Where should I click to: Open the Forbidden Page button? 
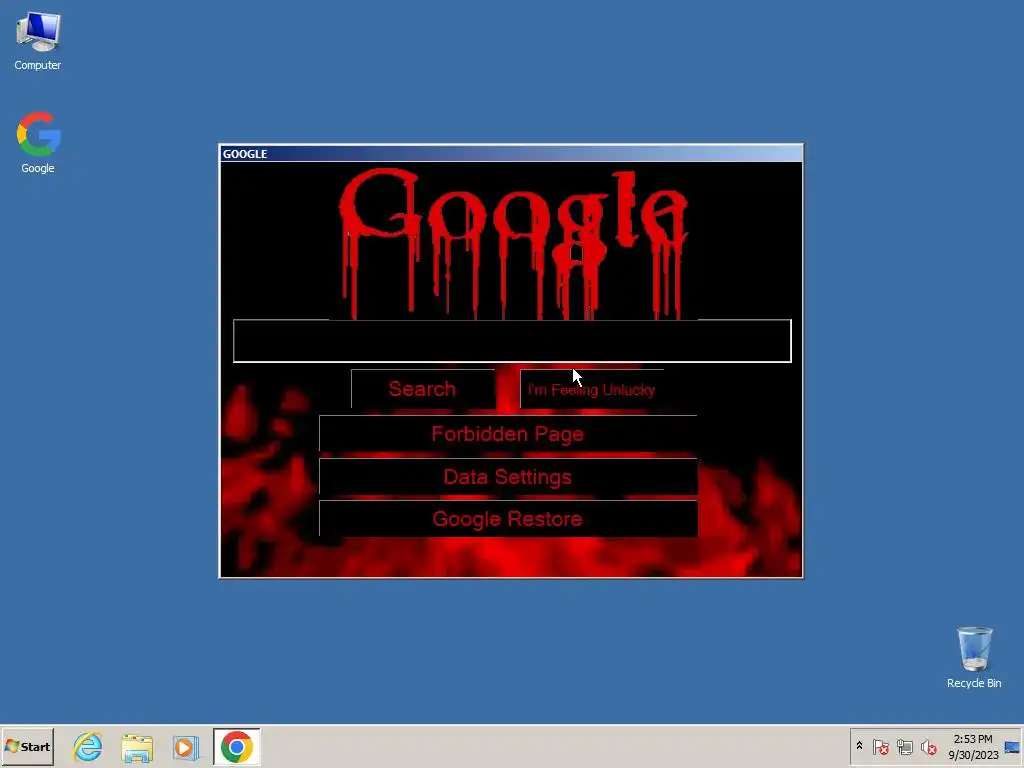coord(508,434)
